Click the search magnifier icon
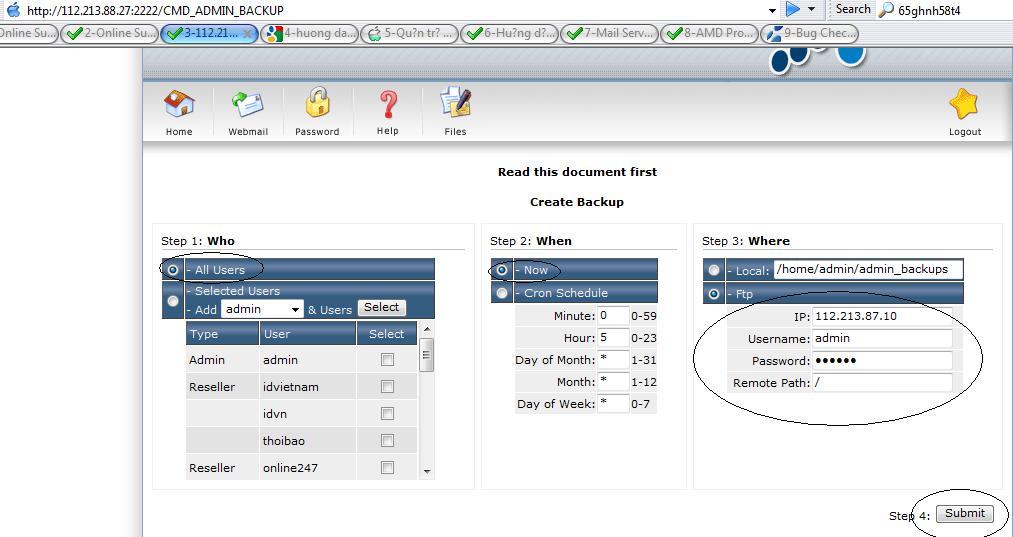1013x537 pixels. click(x=886, y=10)
